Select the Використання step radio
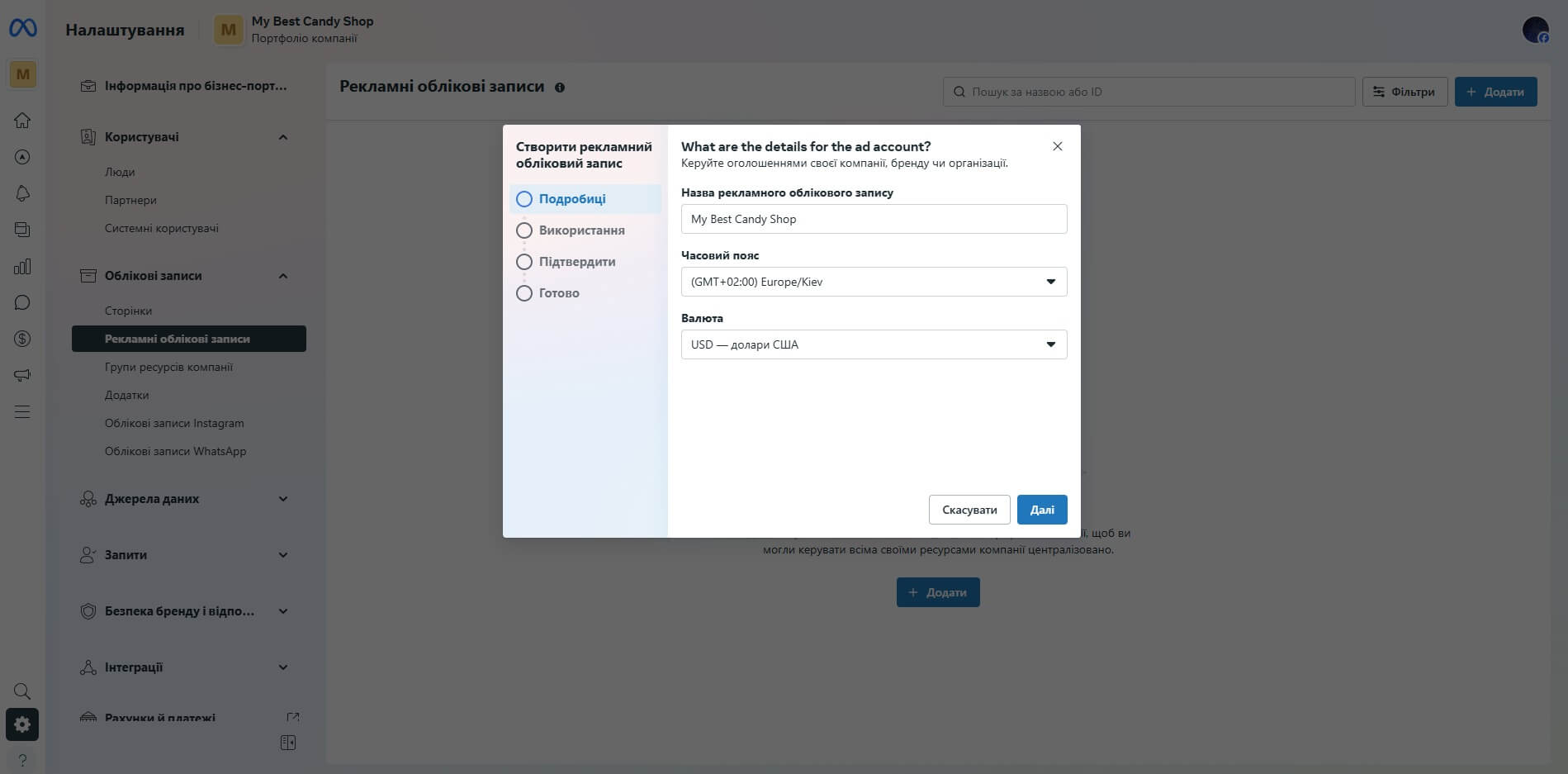The image size is (1568, 774). [524, 230]
